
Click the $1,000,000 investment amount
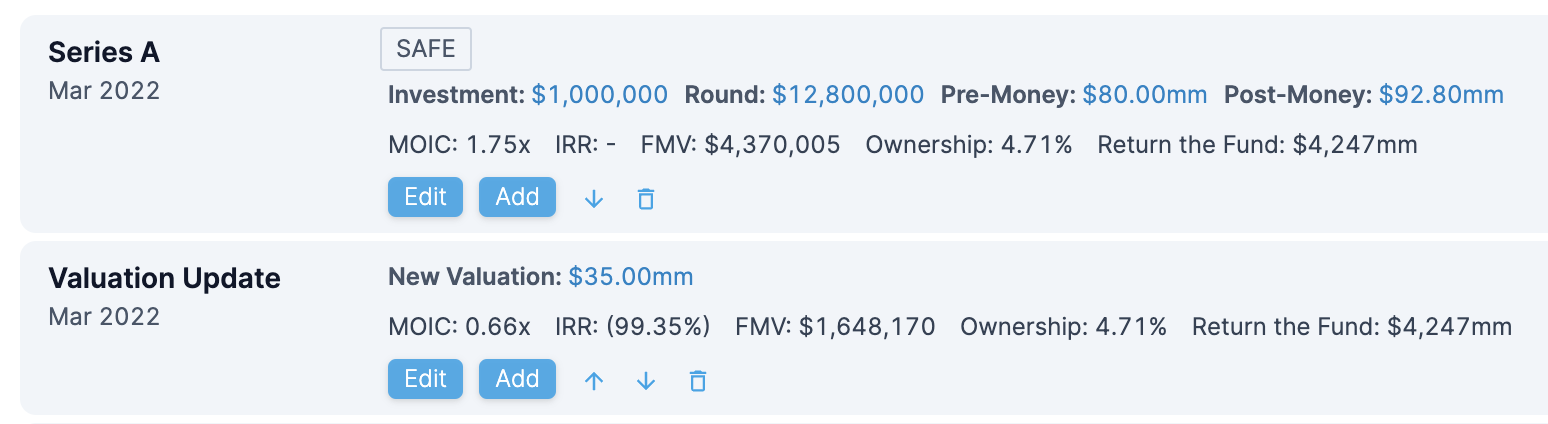599,95
